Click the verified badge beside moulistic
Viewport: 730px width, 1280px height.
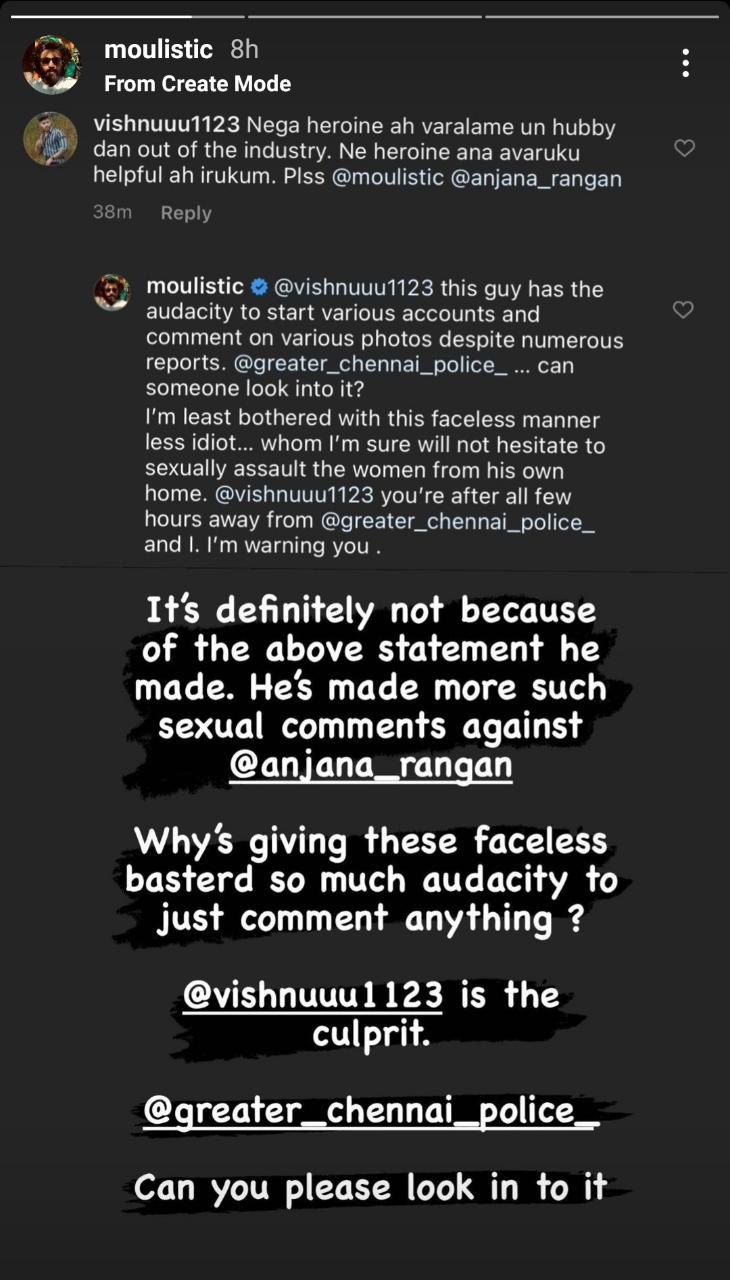(258, 289)
